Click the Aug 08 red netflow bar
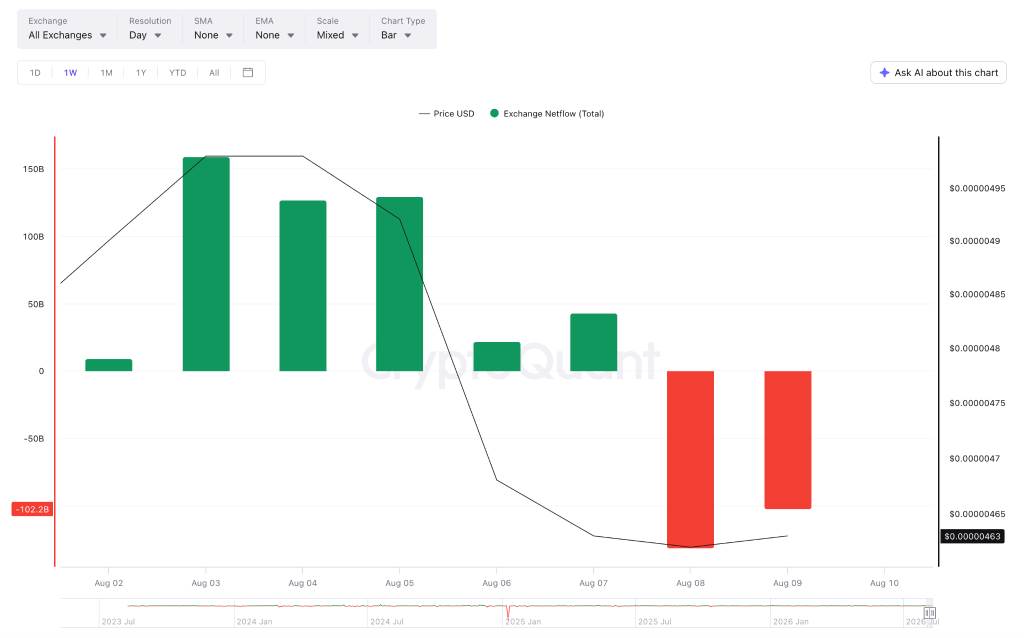 point(690,459)
